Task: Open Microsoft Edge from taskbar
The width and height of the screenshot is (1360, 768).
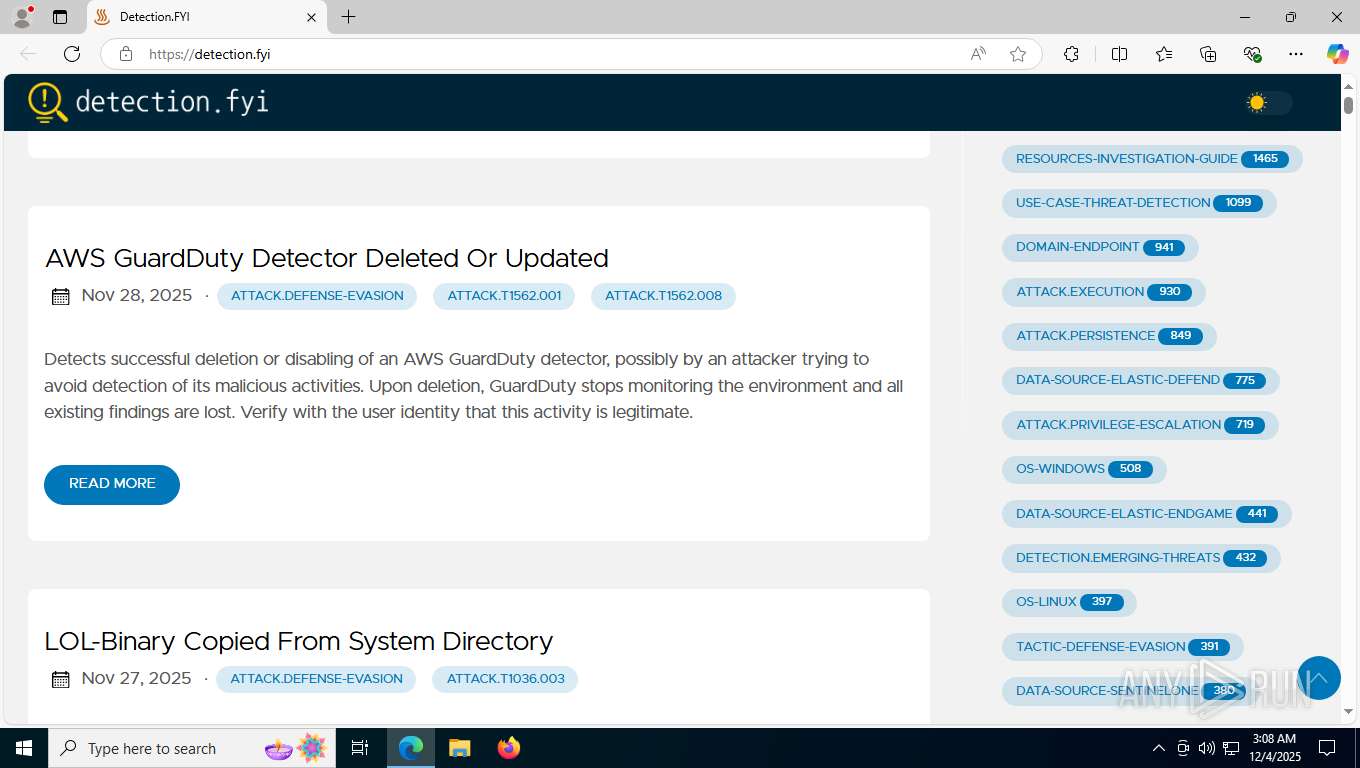Action: pos(411,748)
